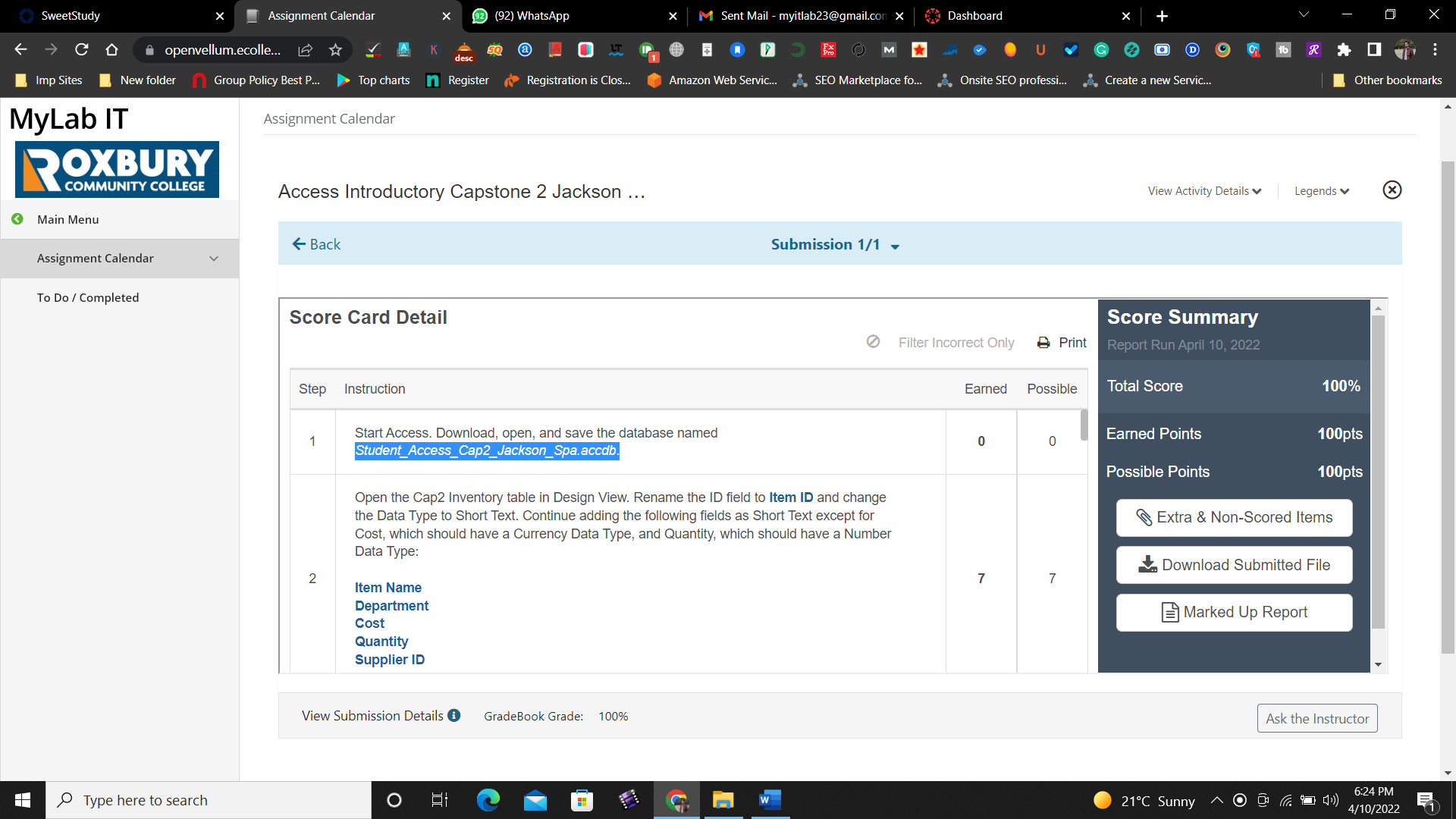Open Extra & Non-Scored Items
The image size is (1456, 819).
(1234, 517)
